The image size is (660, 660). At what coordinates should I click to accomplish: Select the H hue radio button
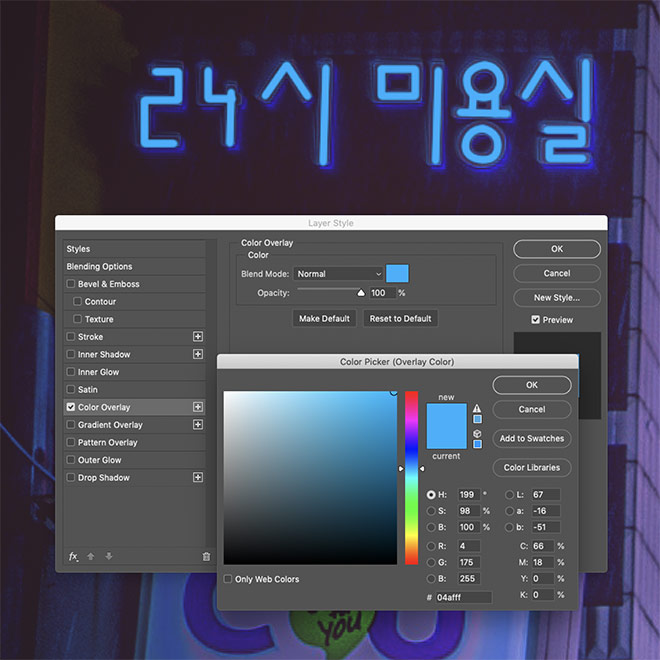tap(431, 495)
